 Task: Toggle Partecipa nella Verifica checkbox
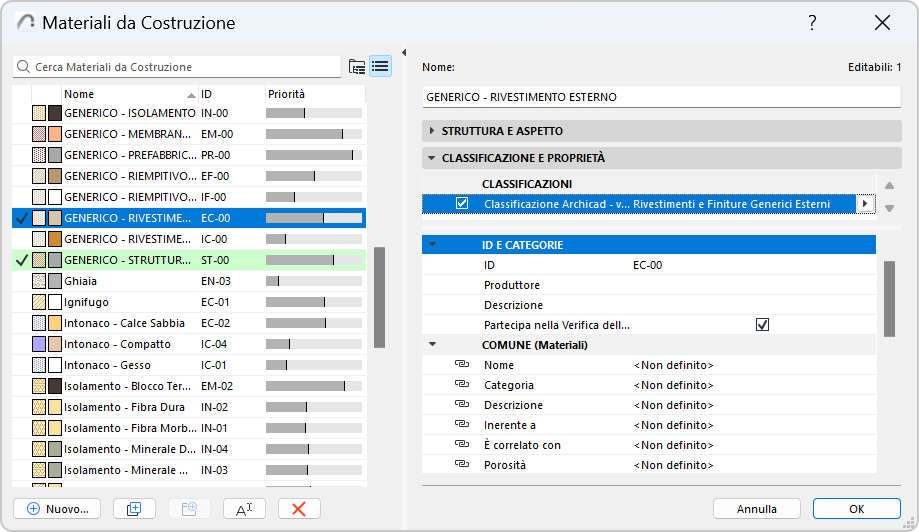pos(762,325)
